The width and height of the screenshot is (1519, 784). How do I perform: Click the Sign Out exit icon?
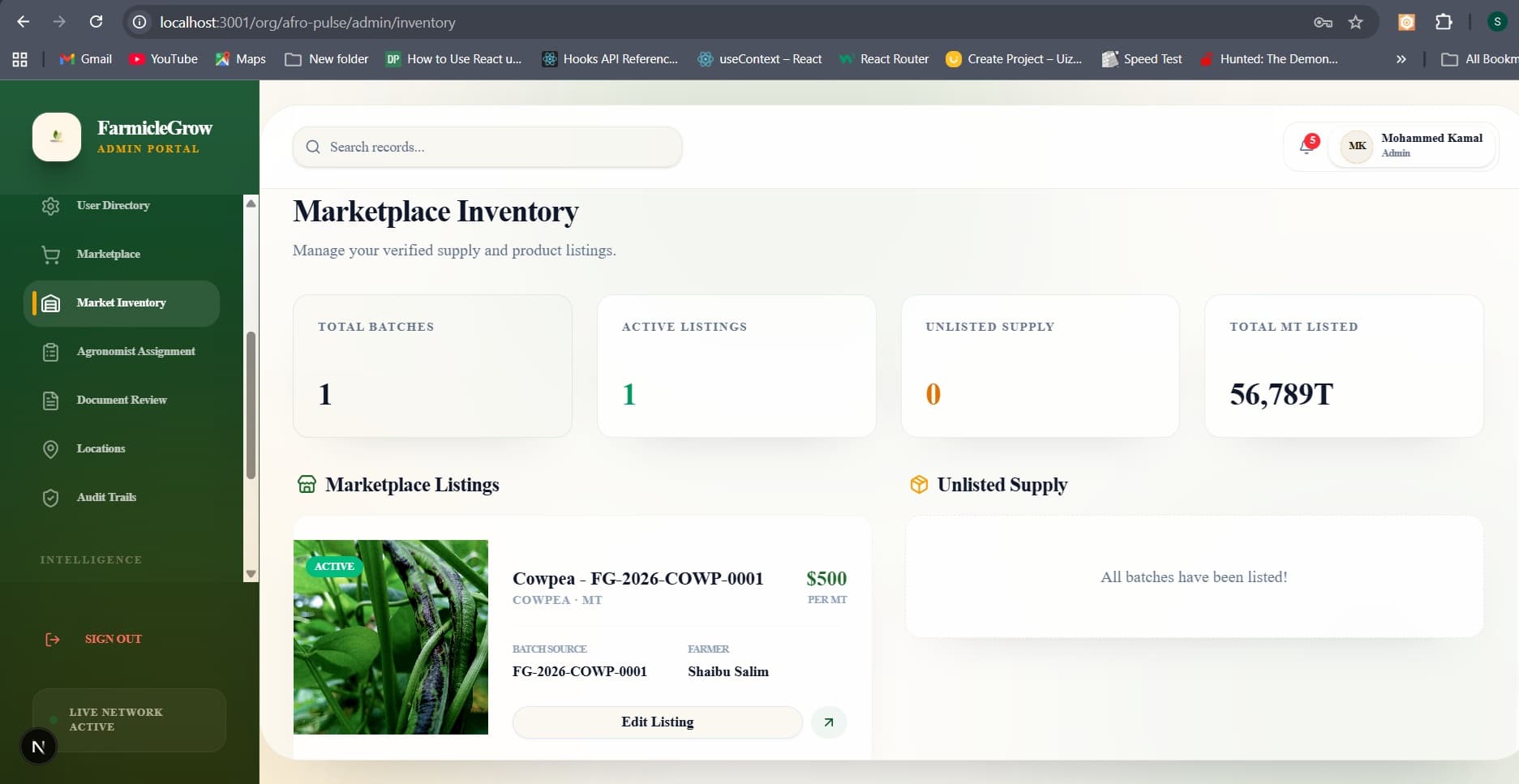click(53, 640)
